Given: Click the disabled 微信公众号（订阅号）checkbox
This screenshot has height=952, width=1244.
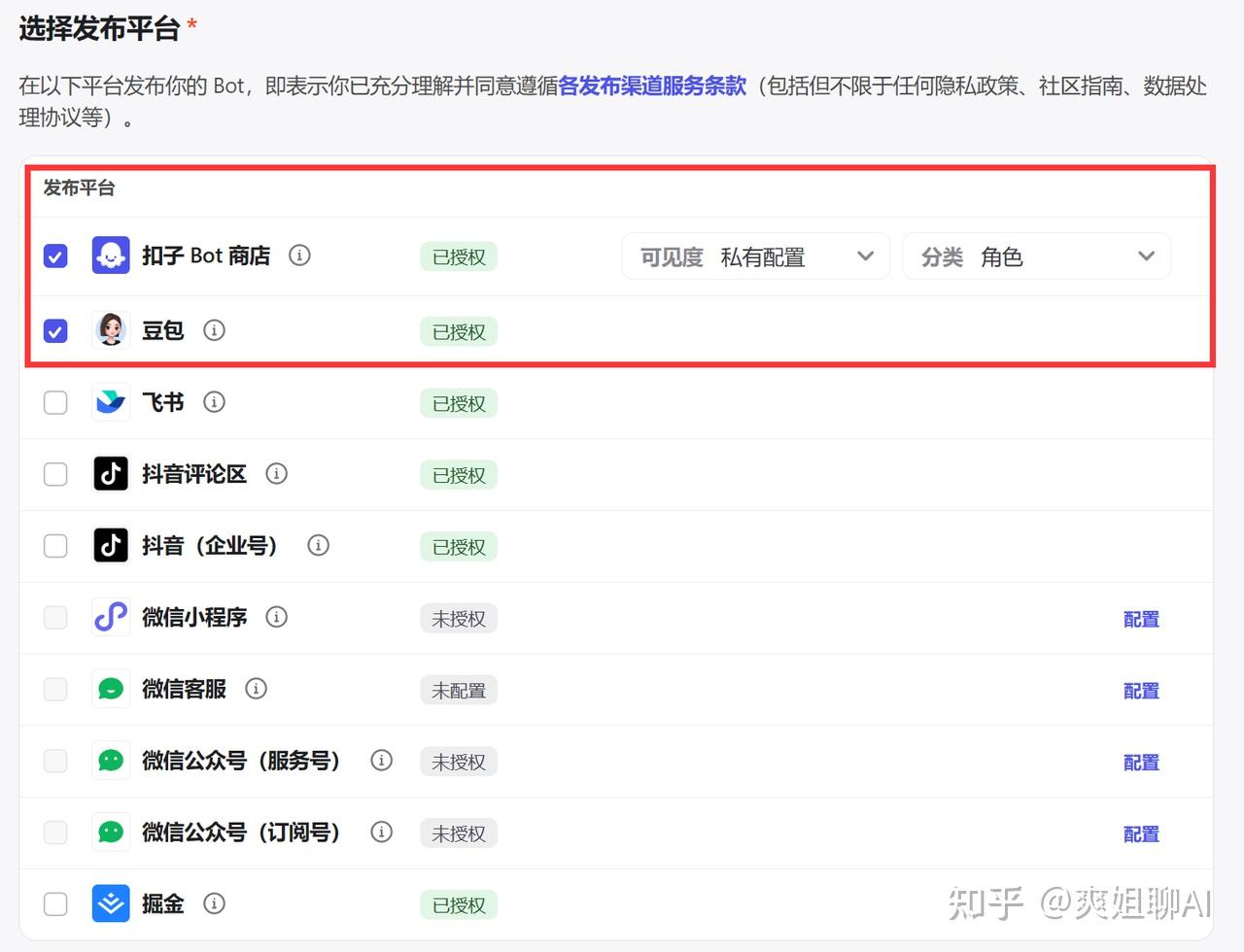Looking at the screenshot, I should 55,833.
